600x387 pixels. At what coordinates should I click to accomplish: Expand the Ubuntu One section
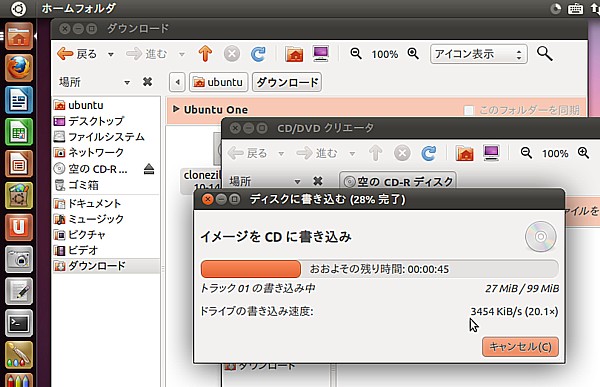[176, 109]
